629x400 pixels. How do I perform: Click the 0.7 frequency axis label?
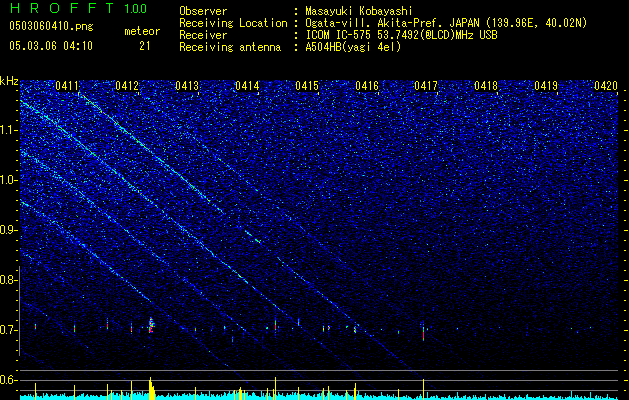click(9, 330)
